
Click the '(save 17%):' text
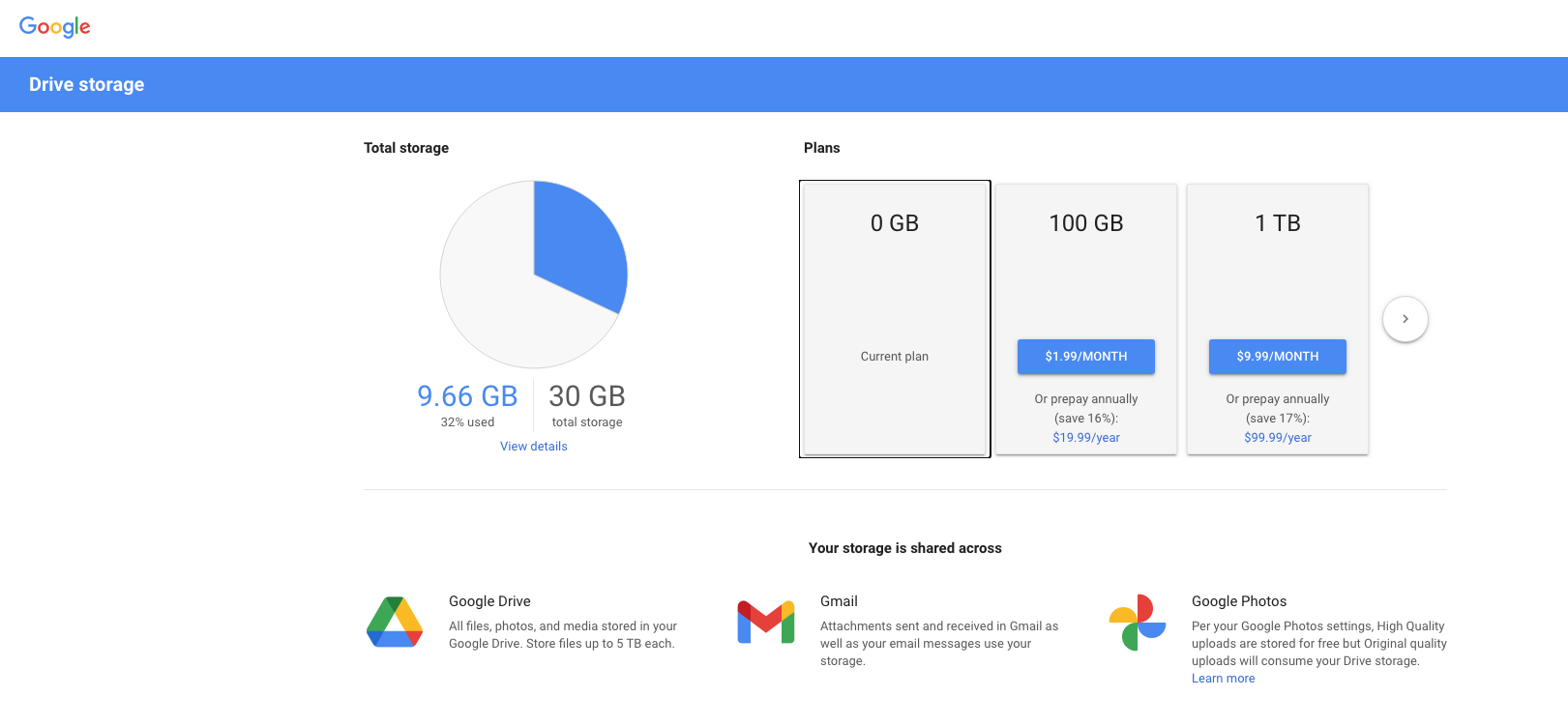pyautogui.click(x=1278, y=419)
